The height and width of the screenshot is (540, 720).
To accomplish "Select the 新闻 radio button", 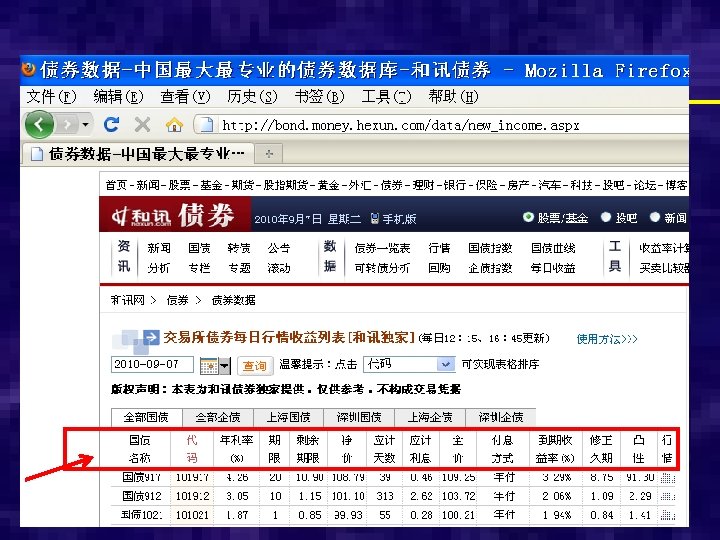I will point(655,217).
